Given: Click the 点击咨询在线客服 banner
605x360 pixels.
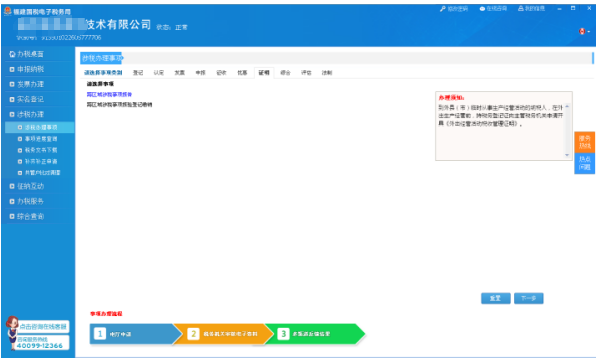Looking at the screenshot, I should (43, 326).
